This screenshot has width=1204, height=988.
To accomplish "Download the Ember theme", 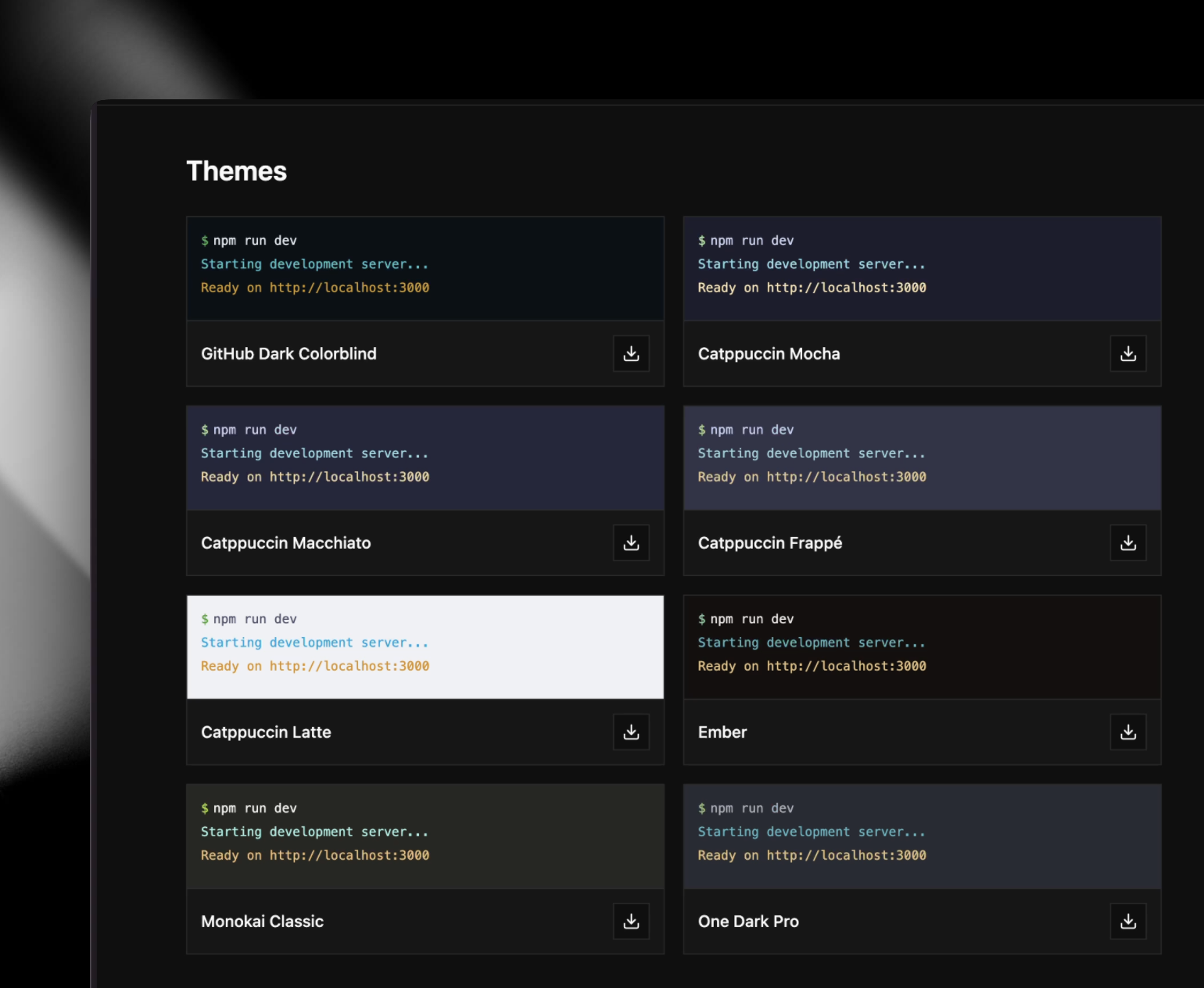I will click(1128, 732).
